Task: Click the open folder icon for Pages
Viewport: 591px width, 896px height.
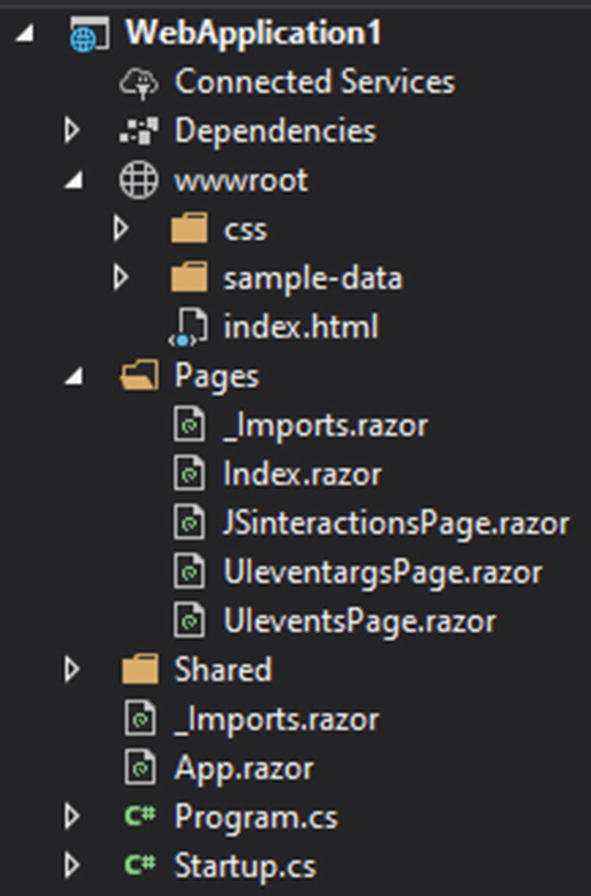Action: point(139,375)
